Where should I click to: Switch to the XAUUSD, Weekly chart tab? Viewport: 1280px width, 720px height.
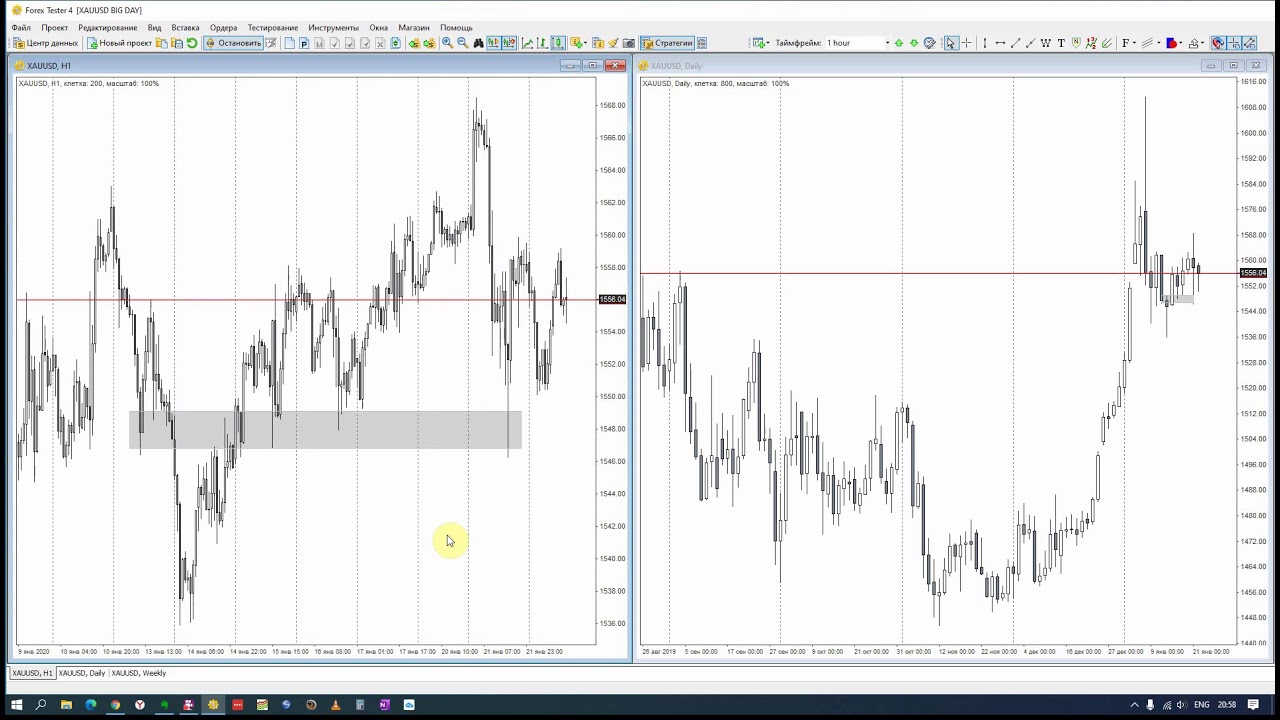coord(139,673)
